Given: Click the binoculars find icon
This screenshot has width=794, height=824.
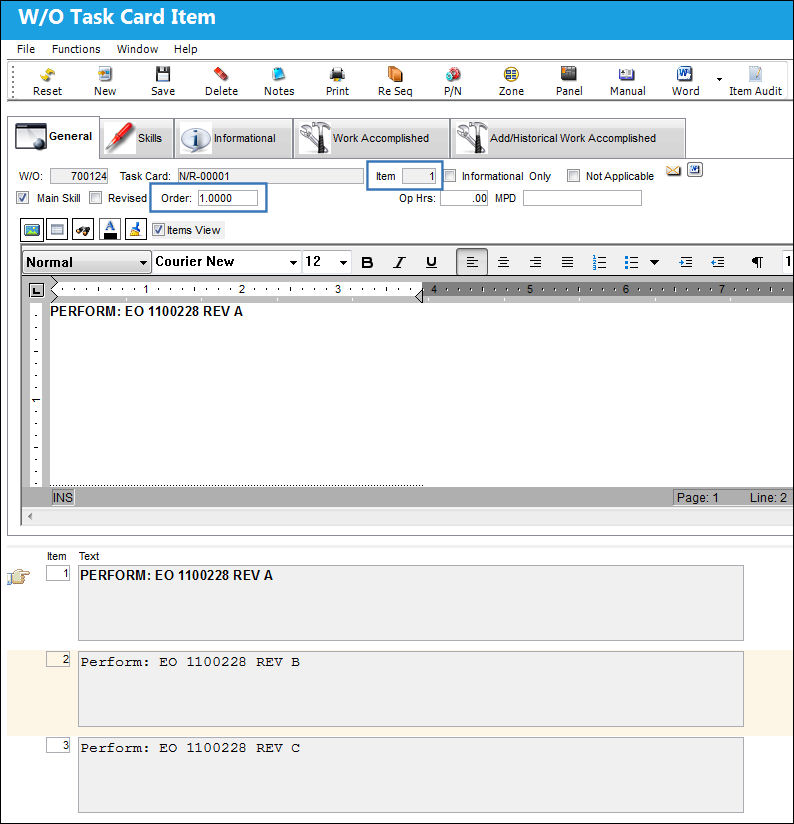Looking at the screenshot, I should 83,230.
